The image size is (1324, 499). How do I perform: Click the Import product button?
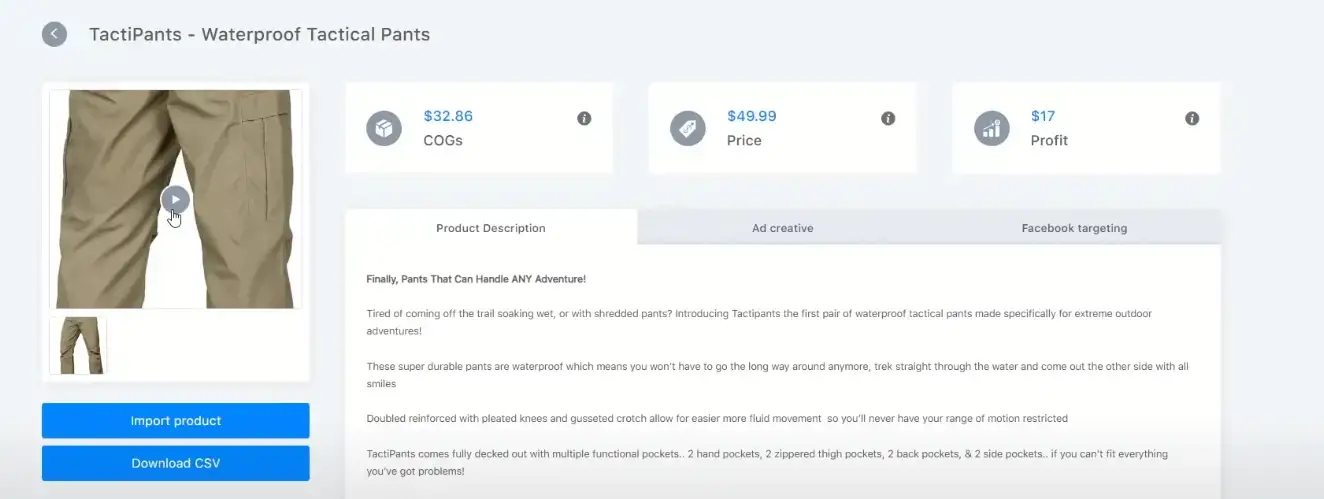176,421
